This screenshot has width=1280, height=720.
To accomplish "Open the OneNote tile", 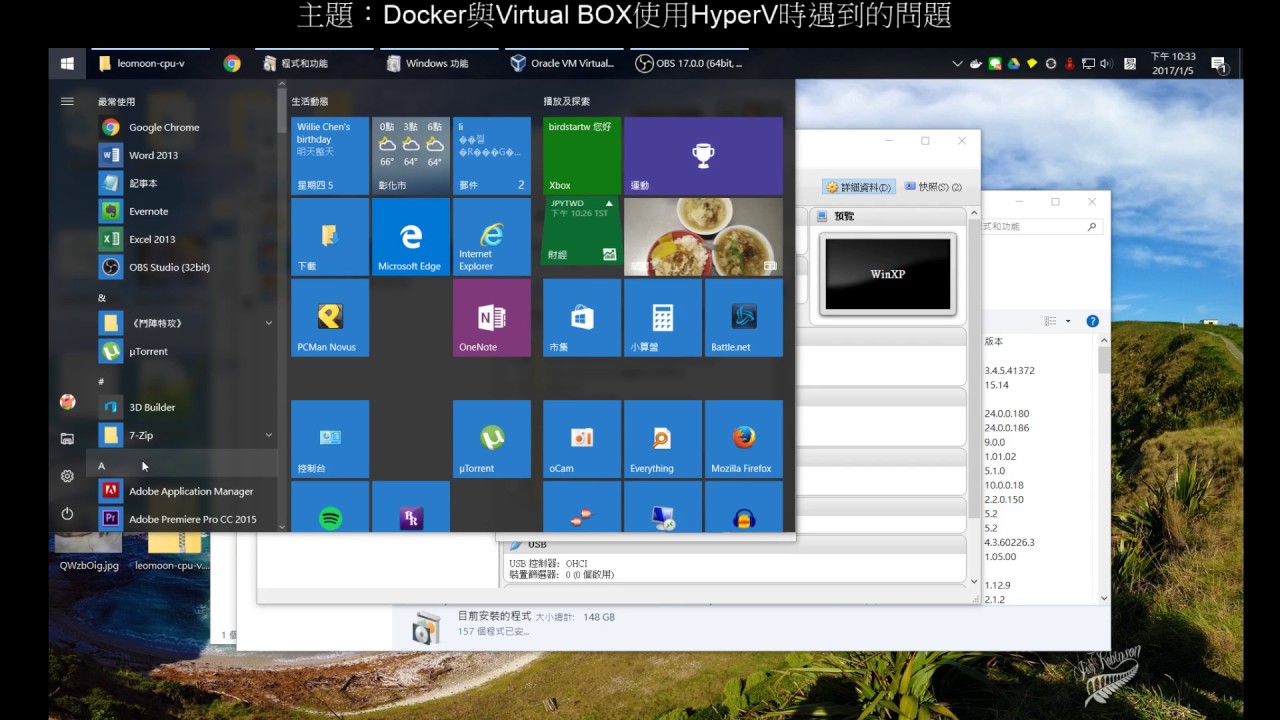I will tap(491, 318).
